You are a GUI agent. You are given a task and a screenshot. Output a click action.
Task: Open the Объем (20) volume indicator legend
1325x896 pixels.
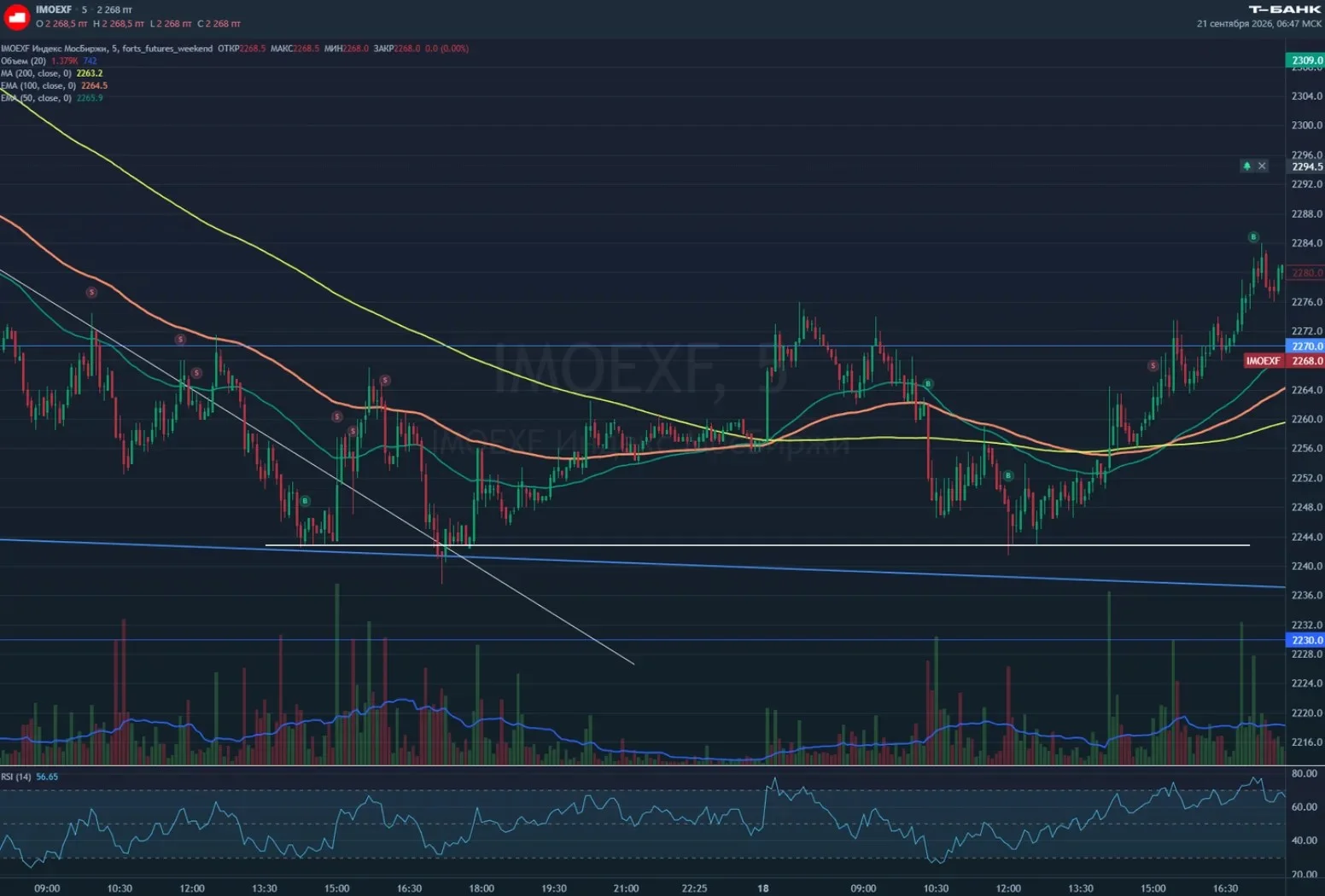pos(49,61)
